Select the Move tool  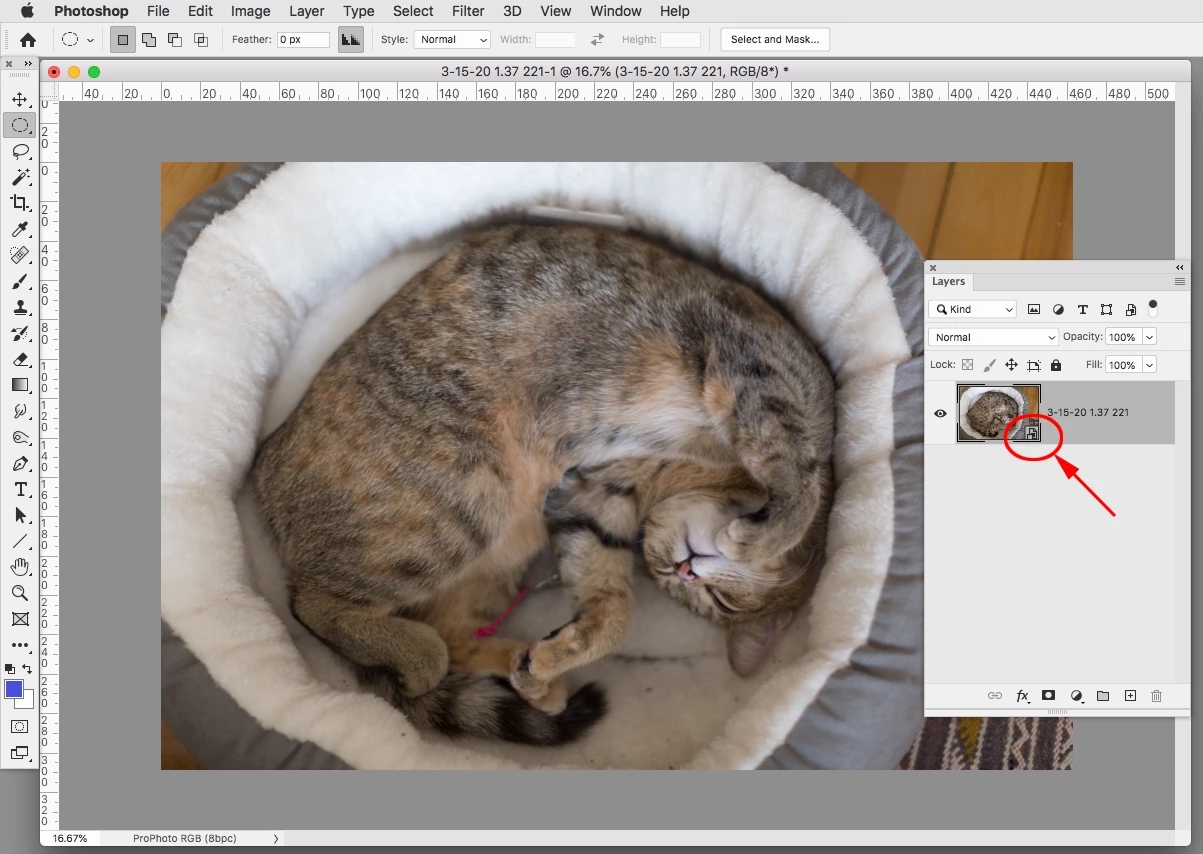click(19, 100)
